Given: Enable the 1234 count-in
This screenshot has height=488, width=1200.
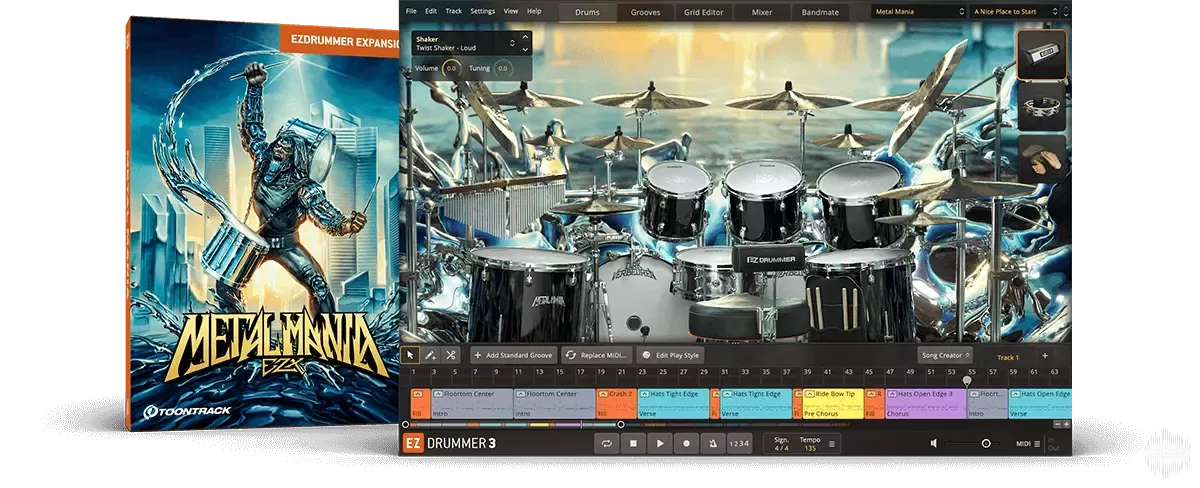Looking at the screenshot, I should pos(738,443).
